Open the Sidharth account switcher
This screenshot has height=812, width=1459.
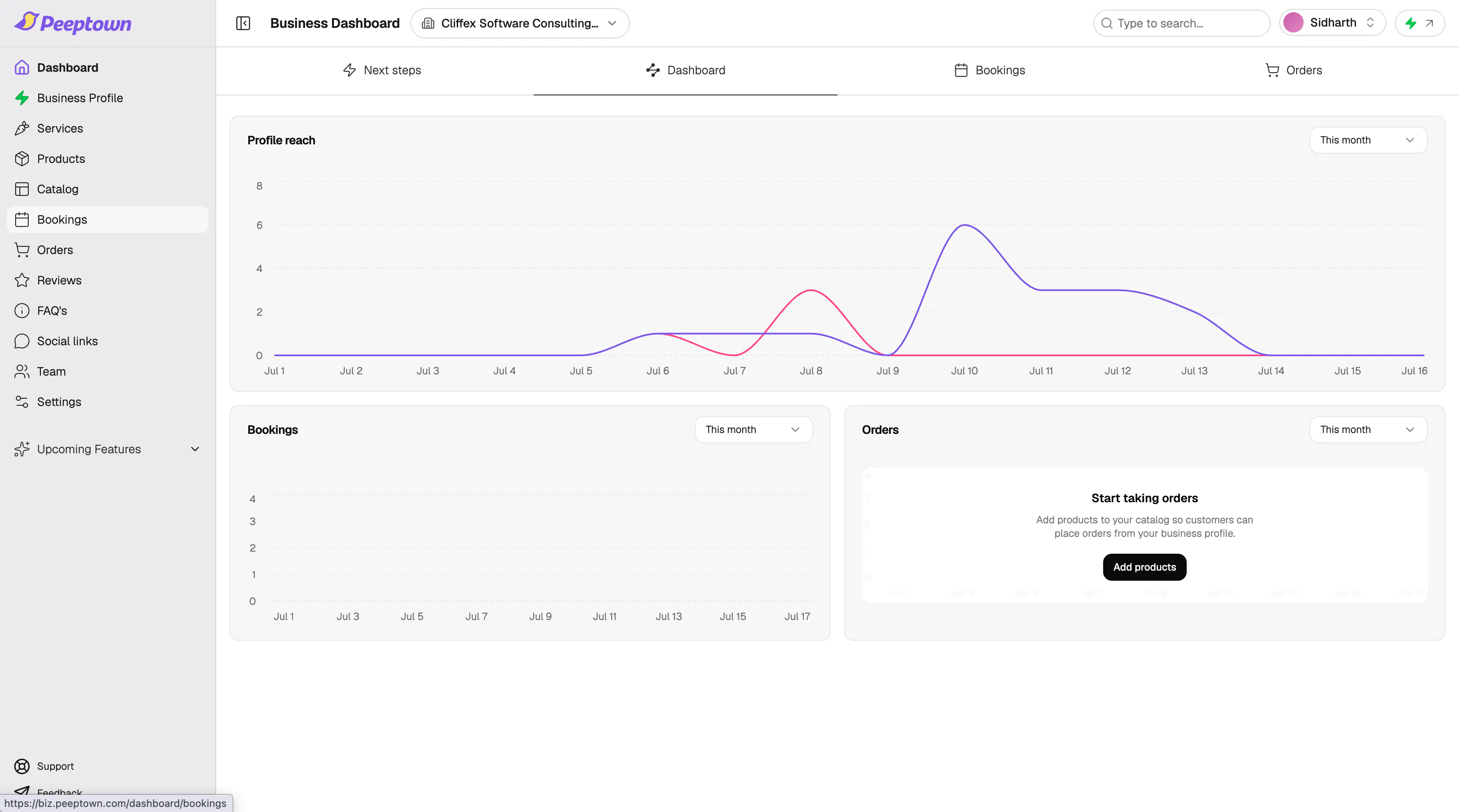[1332, 23]
